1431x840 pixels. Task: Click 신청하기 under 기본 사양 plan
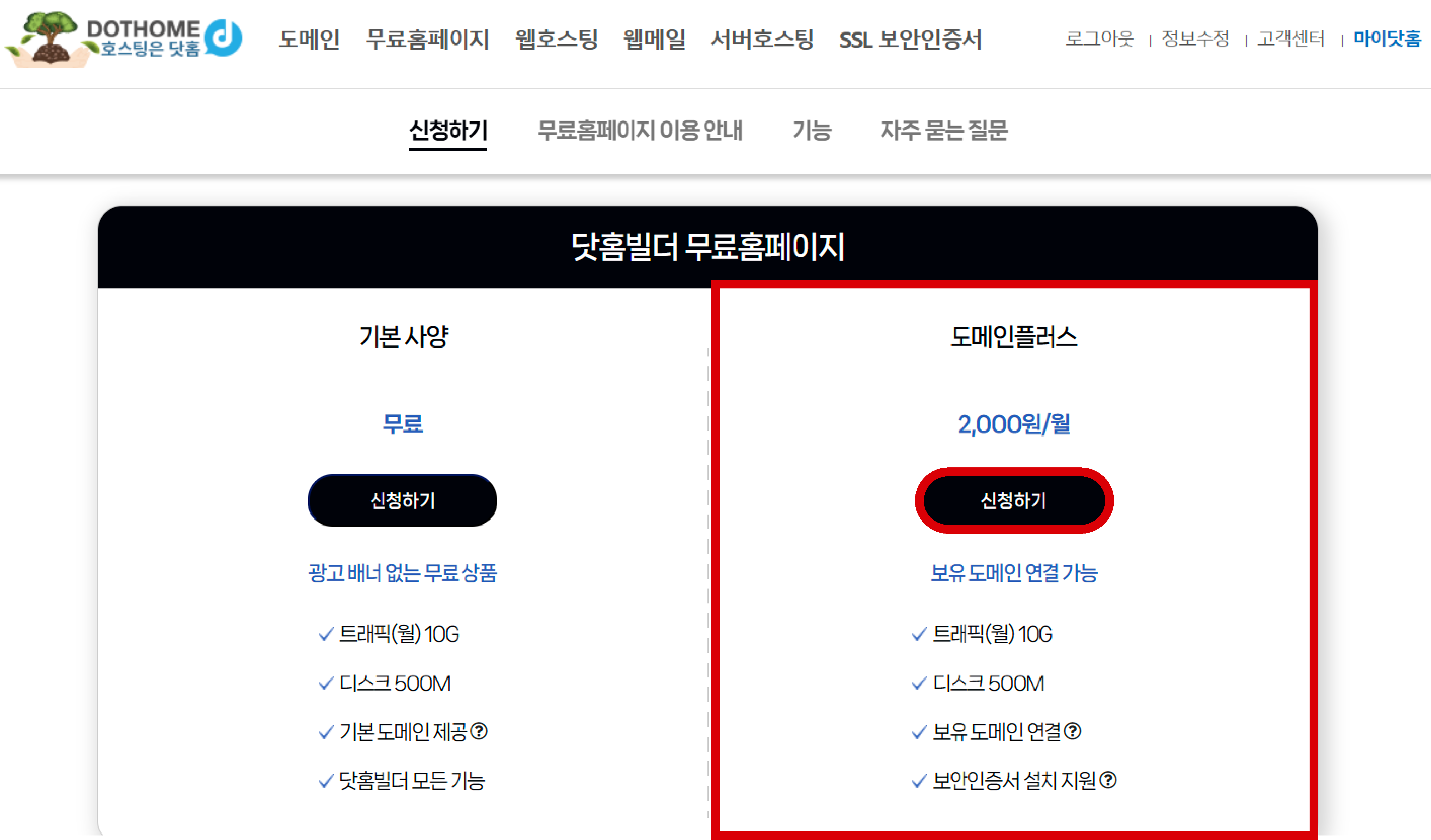(x=403, y=501)
